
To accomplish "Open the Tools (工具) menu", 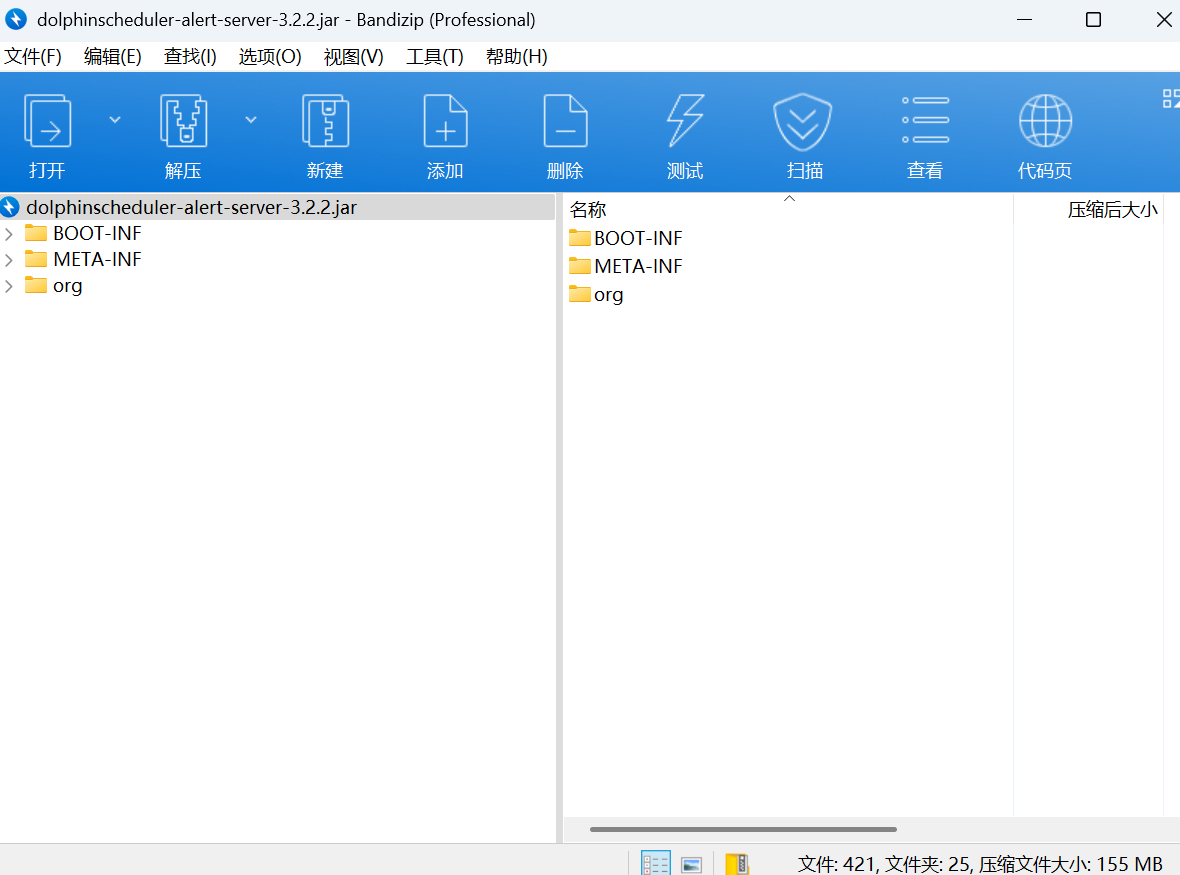I will pos(435,56).
